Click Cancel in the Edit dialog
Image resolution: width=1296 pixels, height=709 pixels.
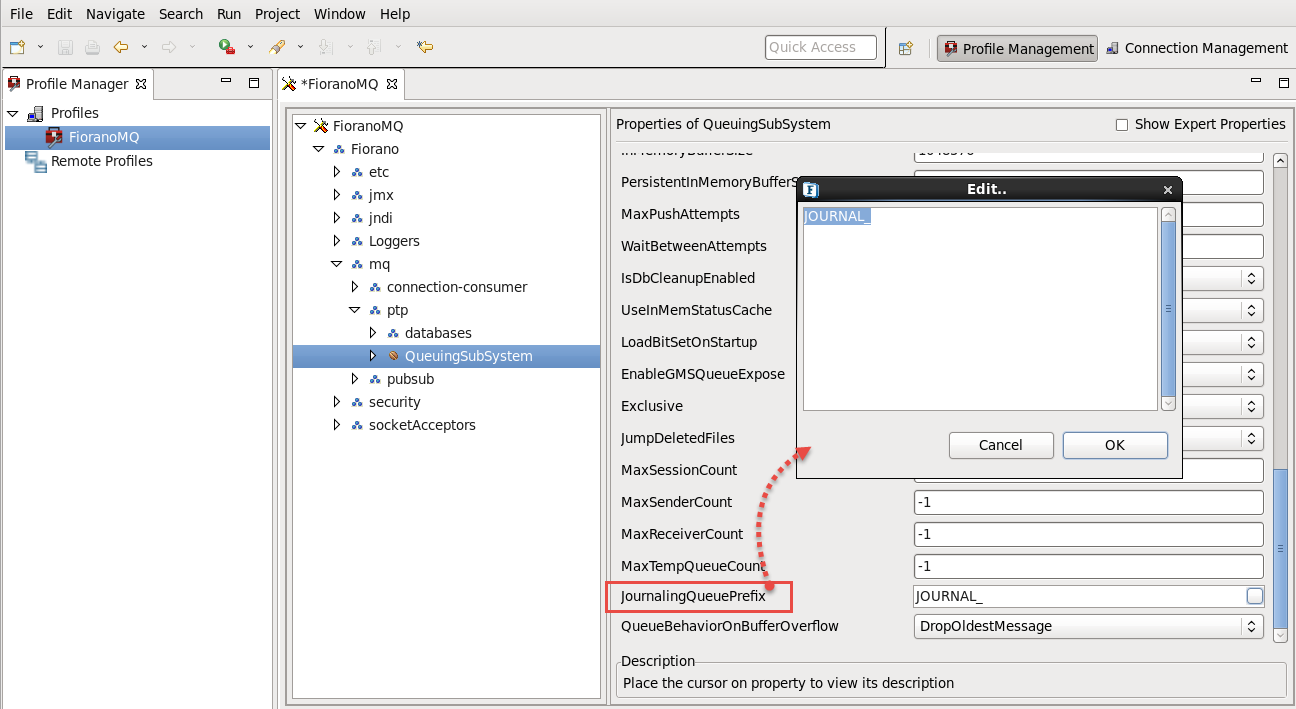tap(1001, 445)
